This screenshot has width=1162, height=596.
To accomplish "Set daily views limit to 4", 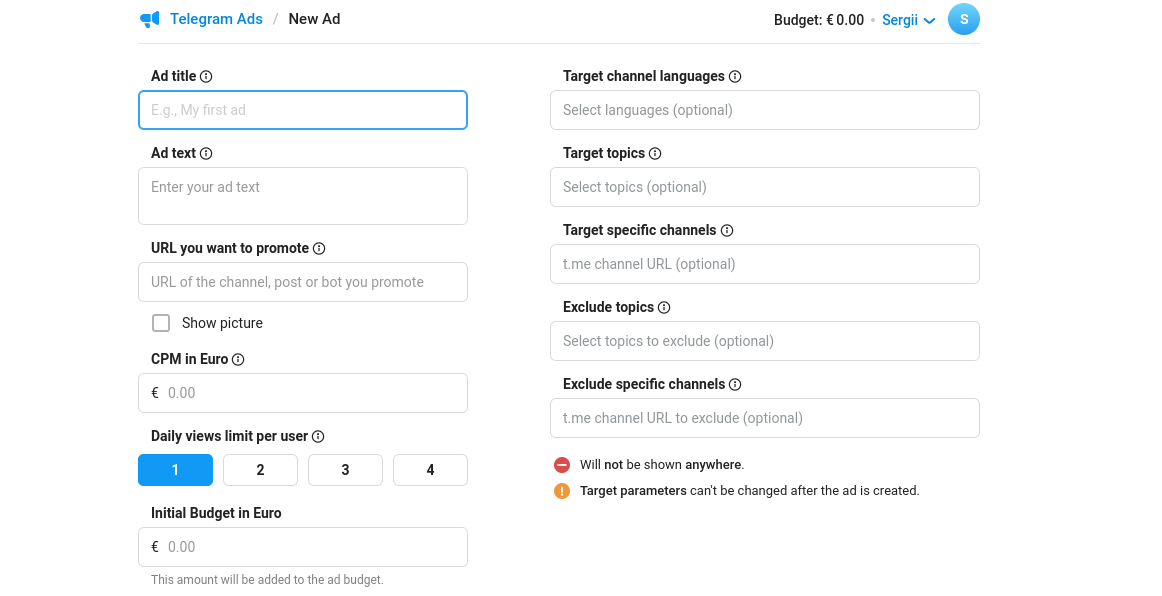I will click(x=430, y=470).
